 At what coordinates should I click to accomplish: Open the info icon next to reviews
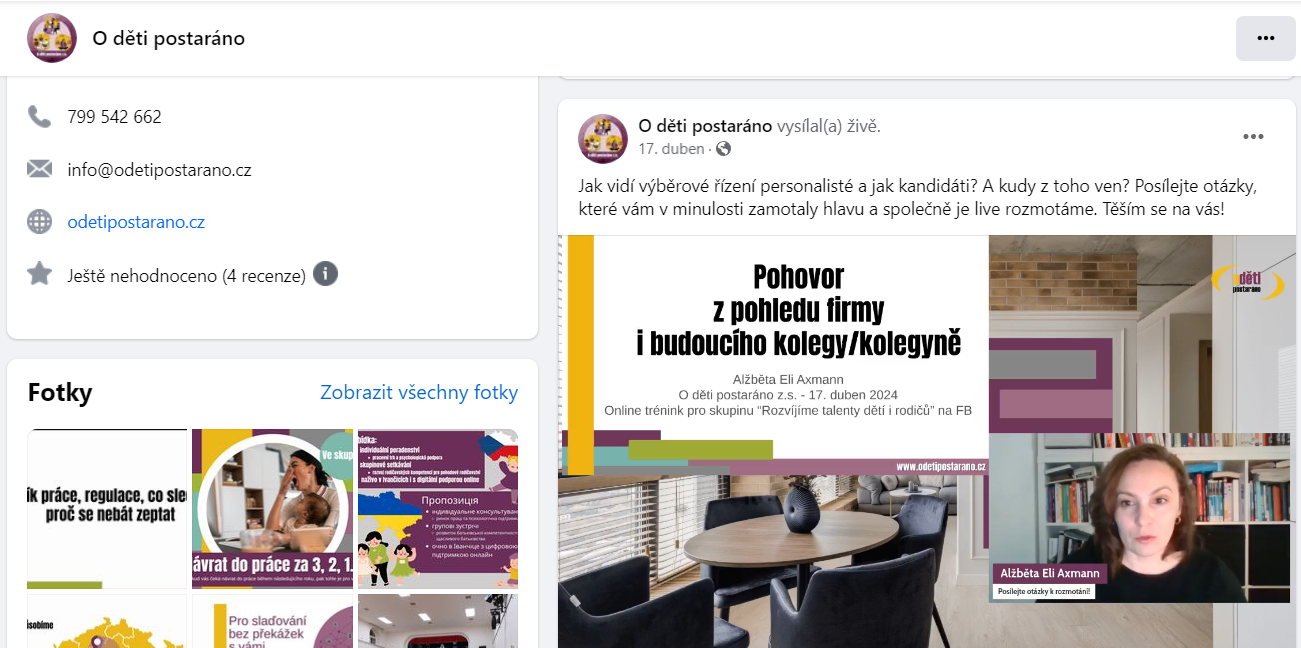pos(325,274)
